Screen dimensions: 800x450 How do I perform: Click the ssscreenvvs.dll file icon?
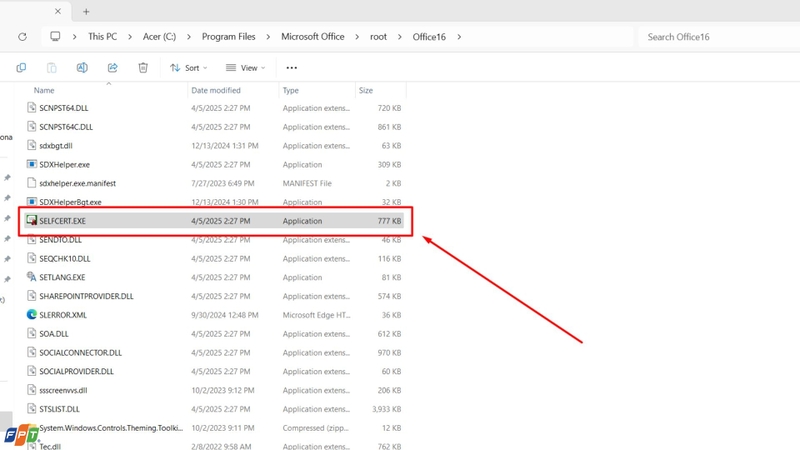click(32, 390)
